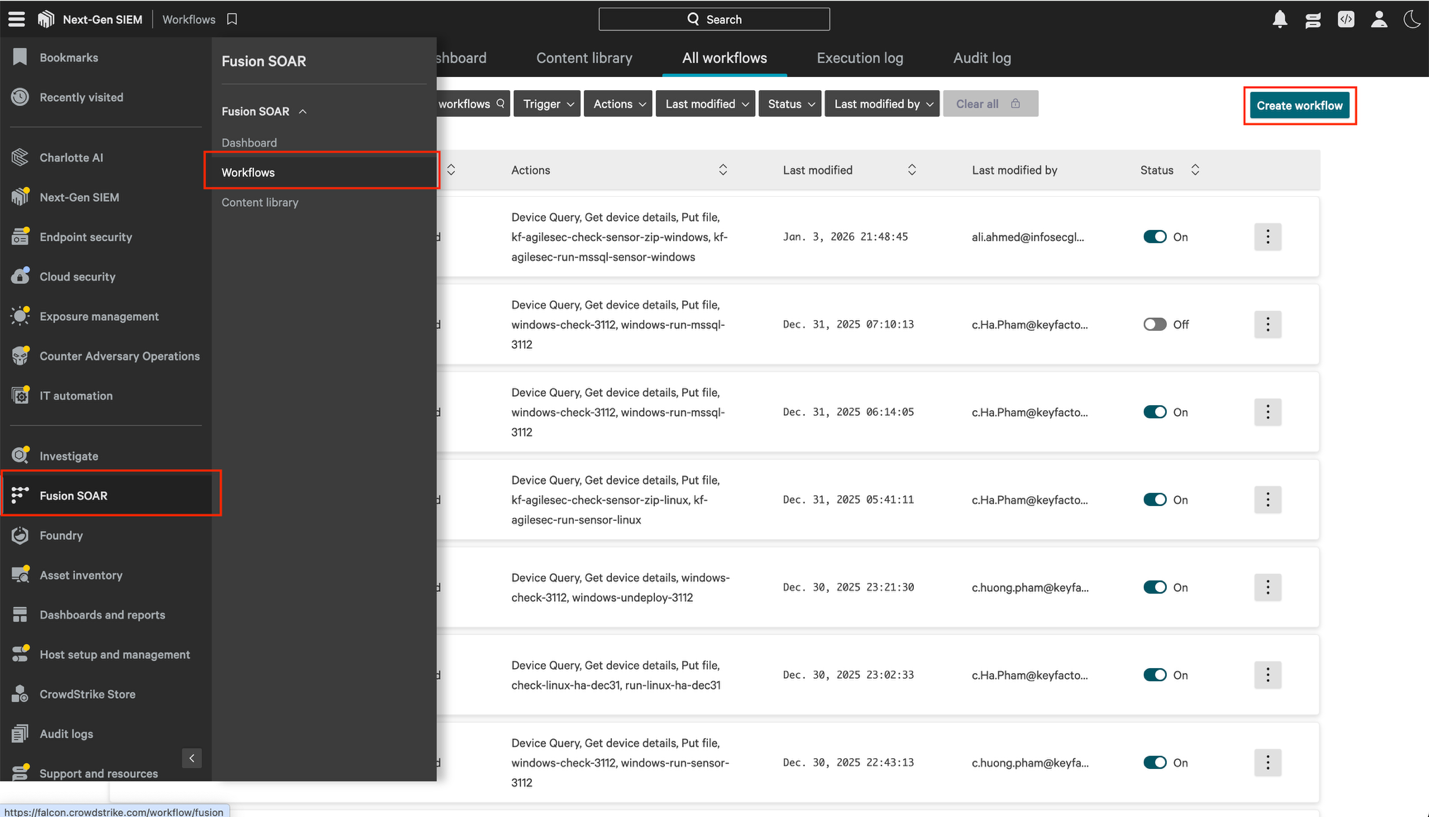Open the user profile icon
The height and width of the screenshot is (817, 1429).
tap(1379, 18)
